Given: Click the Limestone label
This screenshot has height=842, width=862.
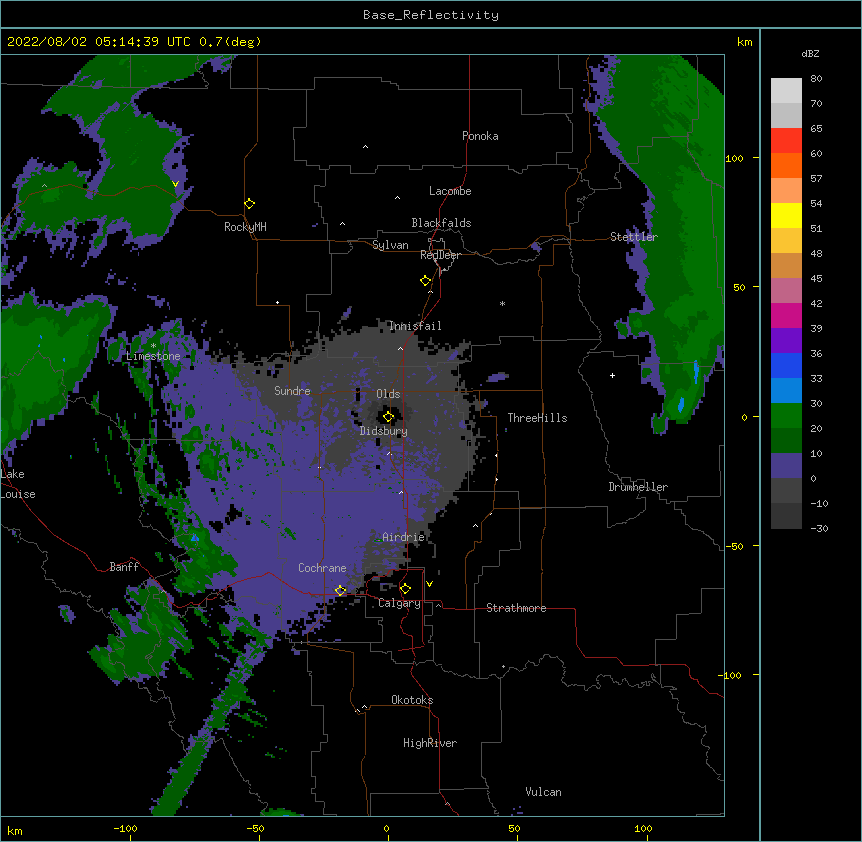Looking at the screenshot, I should [153, 356].
